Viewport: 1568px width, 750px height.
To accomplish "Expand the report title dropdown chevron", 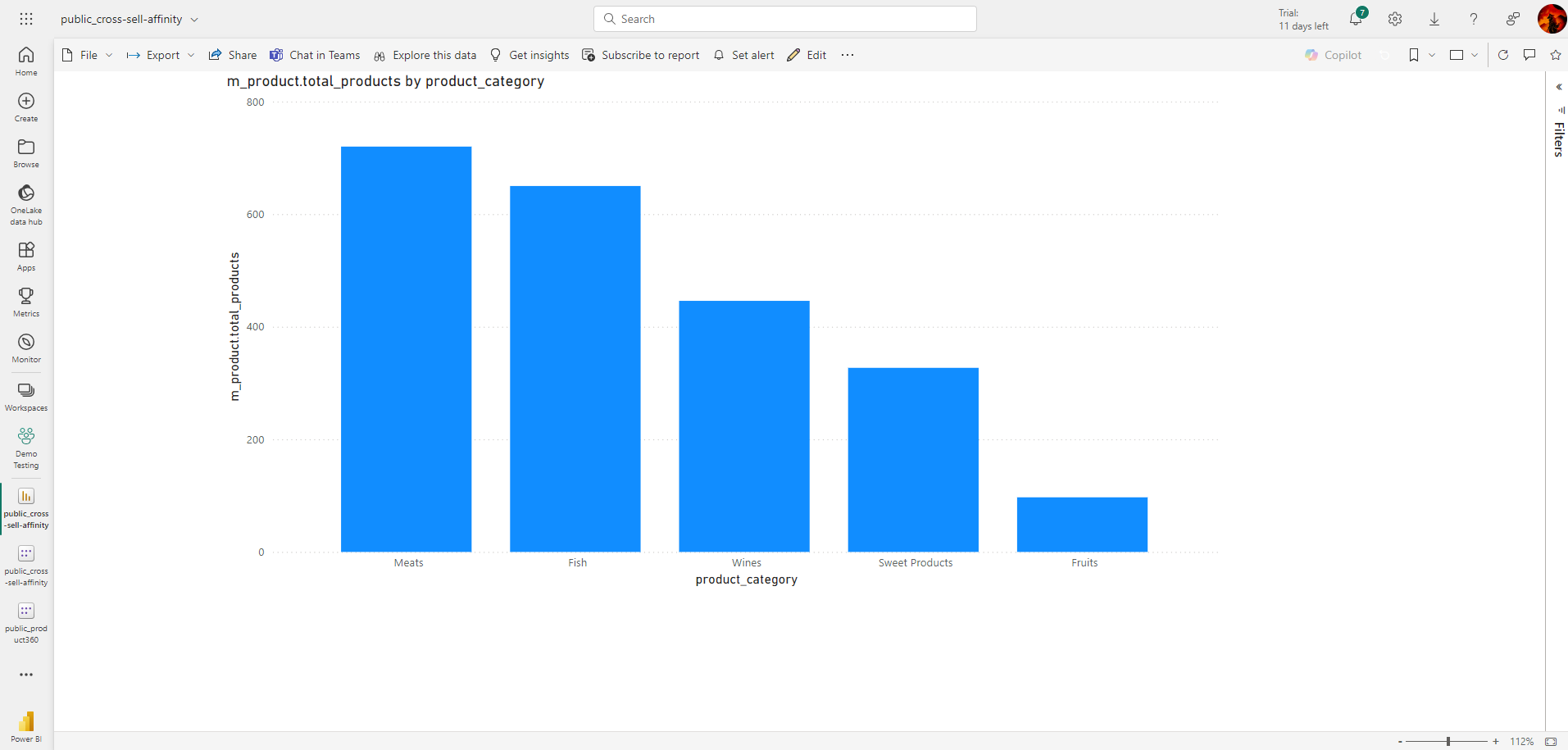I will [x=194, y=20].
